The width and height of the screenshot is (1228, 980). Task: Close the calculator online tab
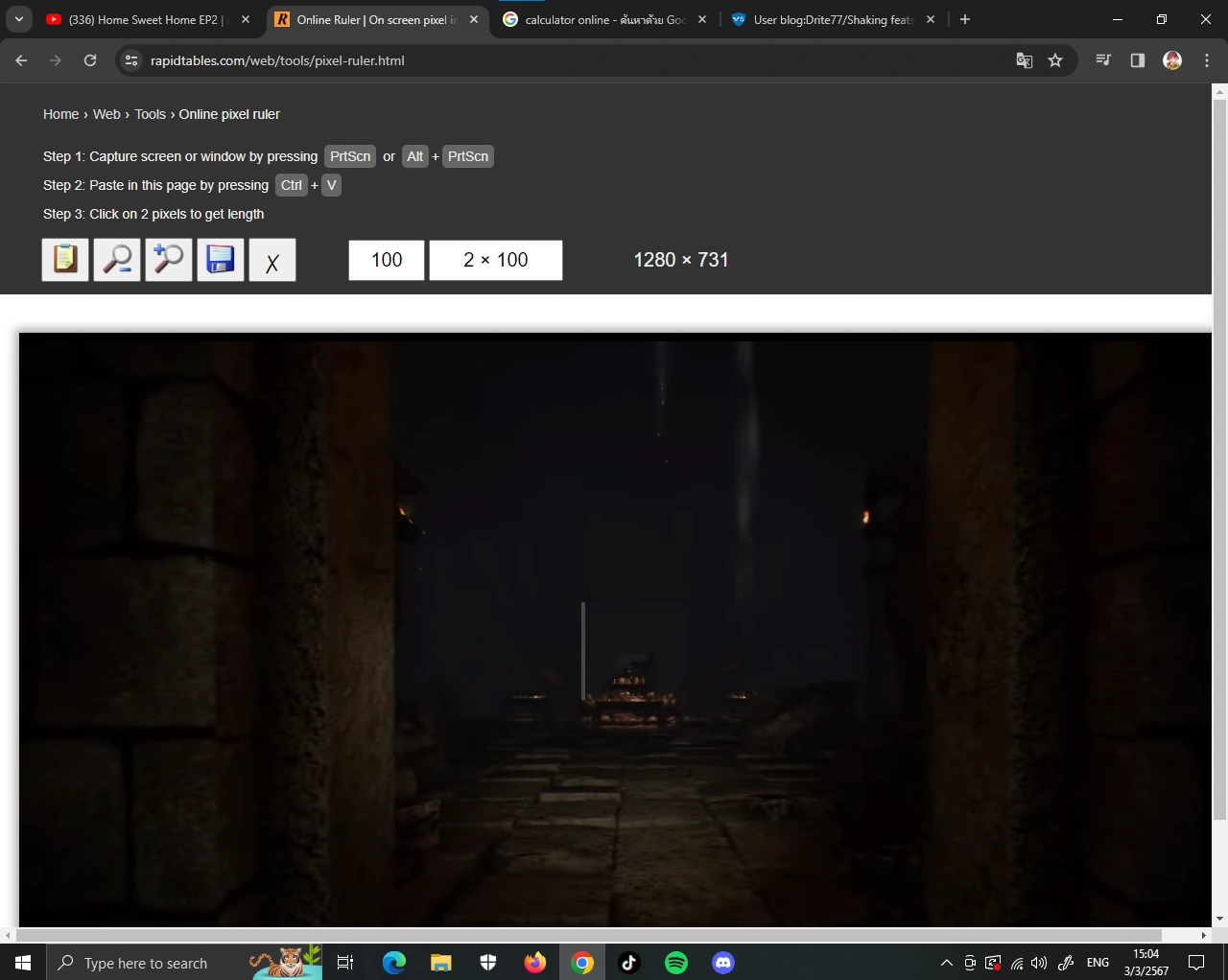pyautogui.click(x=702, y=19)
